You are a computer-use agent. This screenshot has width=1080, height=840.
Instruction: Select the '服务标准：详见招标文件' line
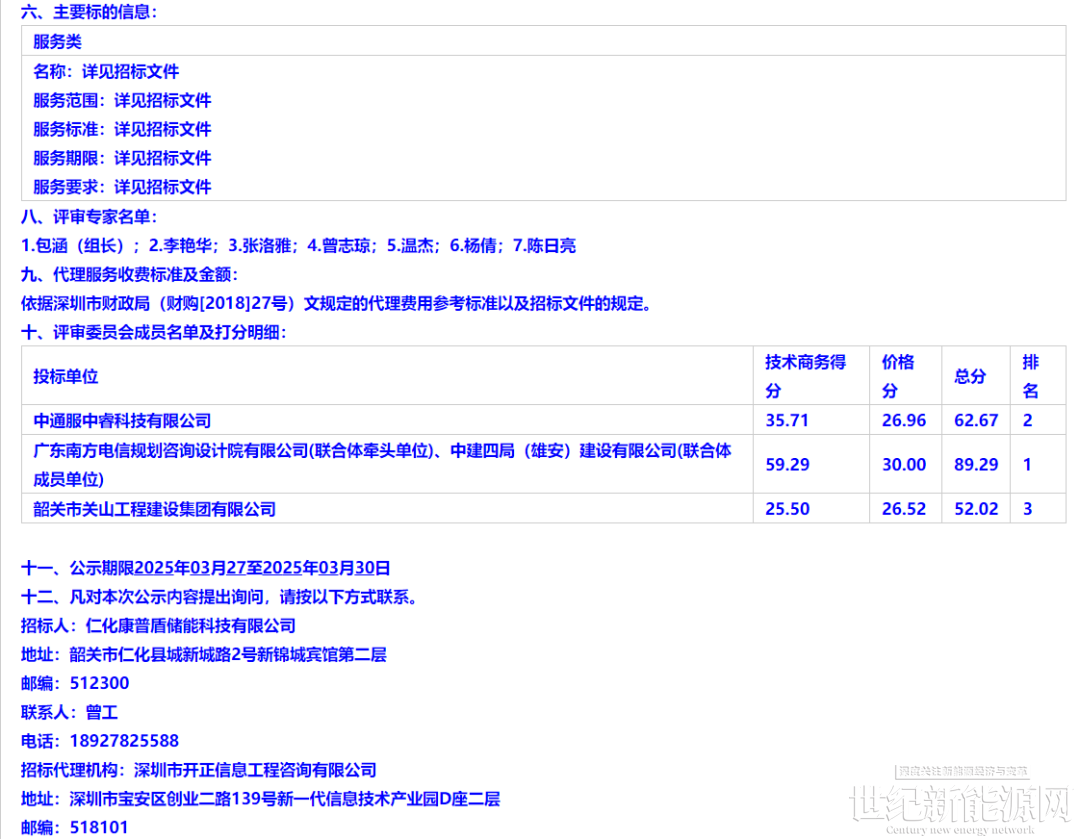pyautogui.click(x=122, y=129)
